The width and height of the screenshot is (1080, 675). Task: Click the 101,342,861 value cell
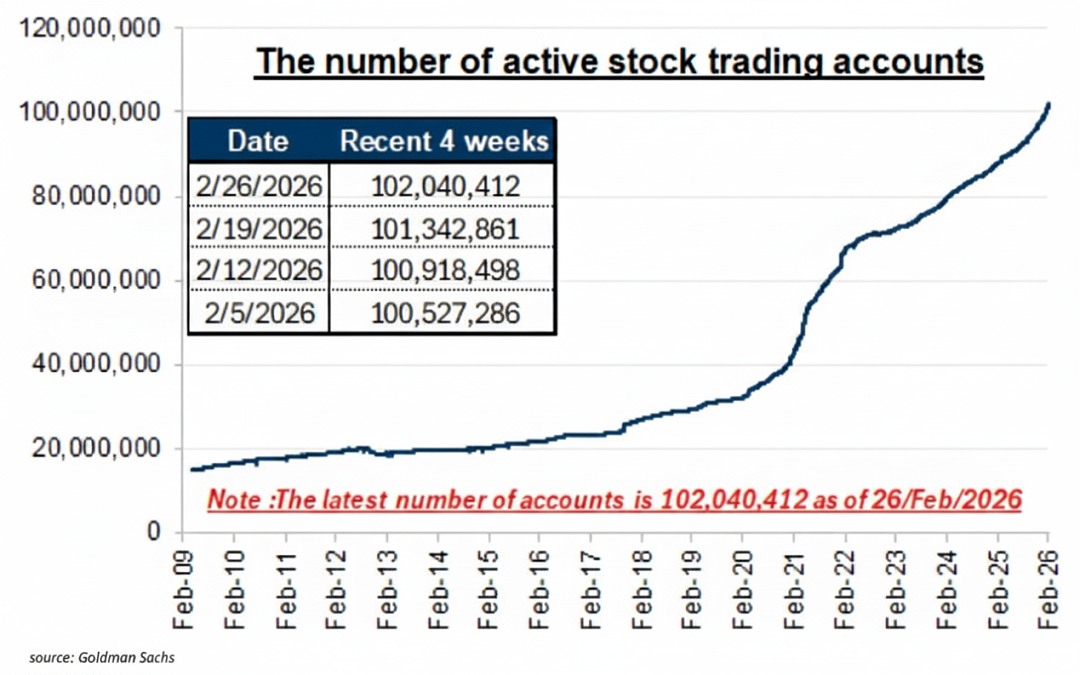444,229
